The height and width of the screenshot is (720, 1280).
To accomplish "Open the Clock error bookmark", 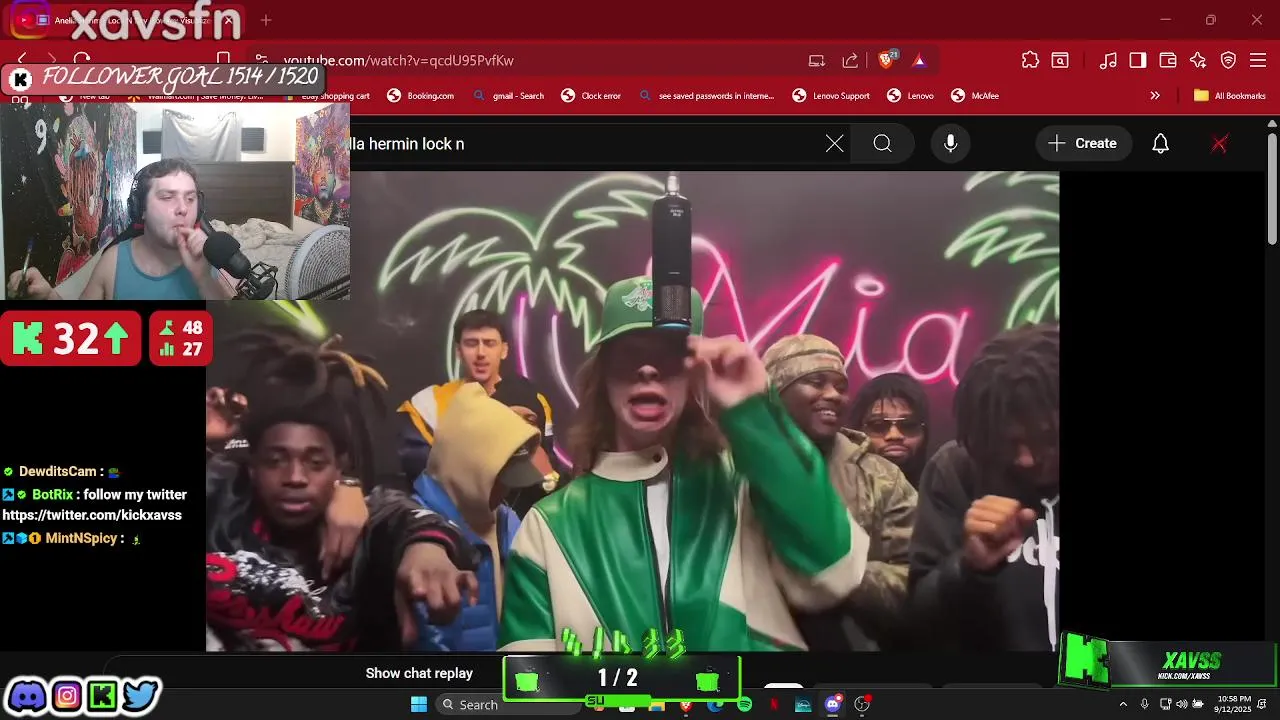I will [591, 96].
